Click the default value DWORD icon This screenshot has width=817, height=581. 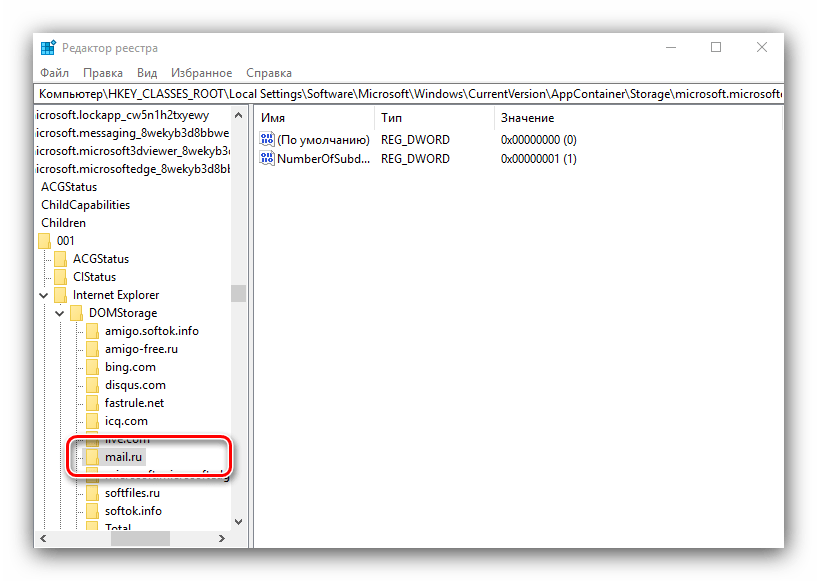(267, 140)
